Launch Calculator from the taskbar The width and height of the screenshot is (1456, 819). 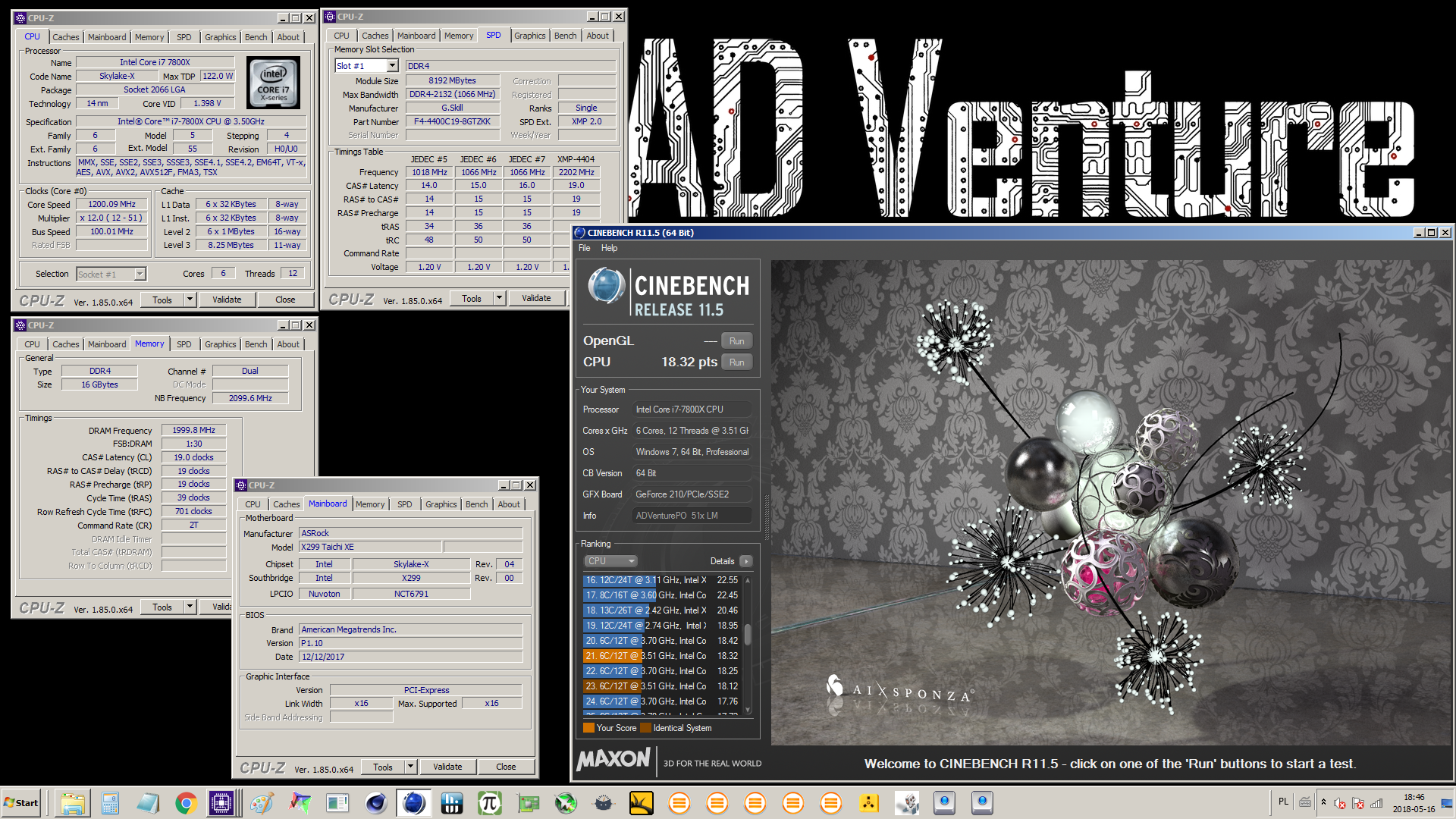pos(110,802)
